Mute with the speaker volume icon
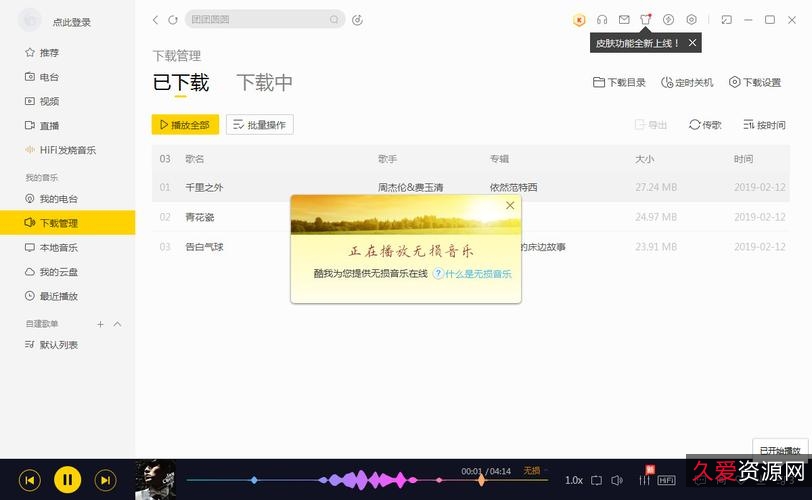The height and width of the screenshot is (500, 812). (x=617, y=480)
